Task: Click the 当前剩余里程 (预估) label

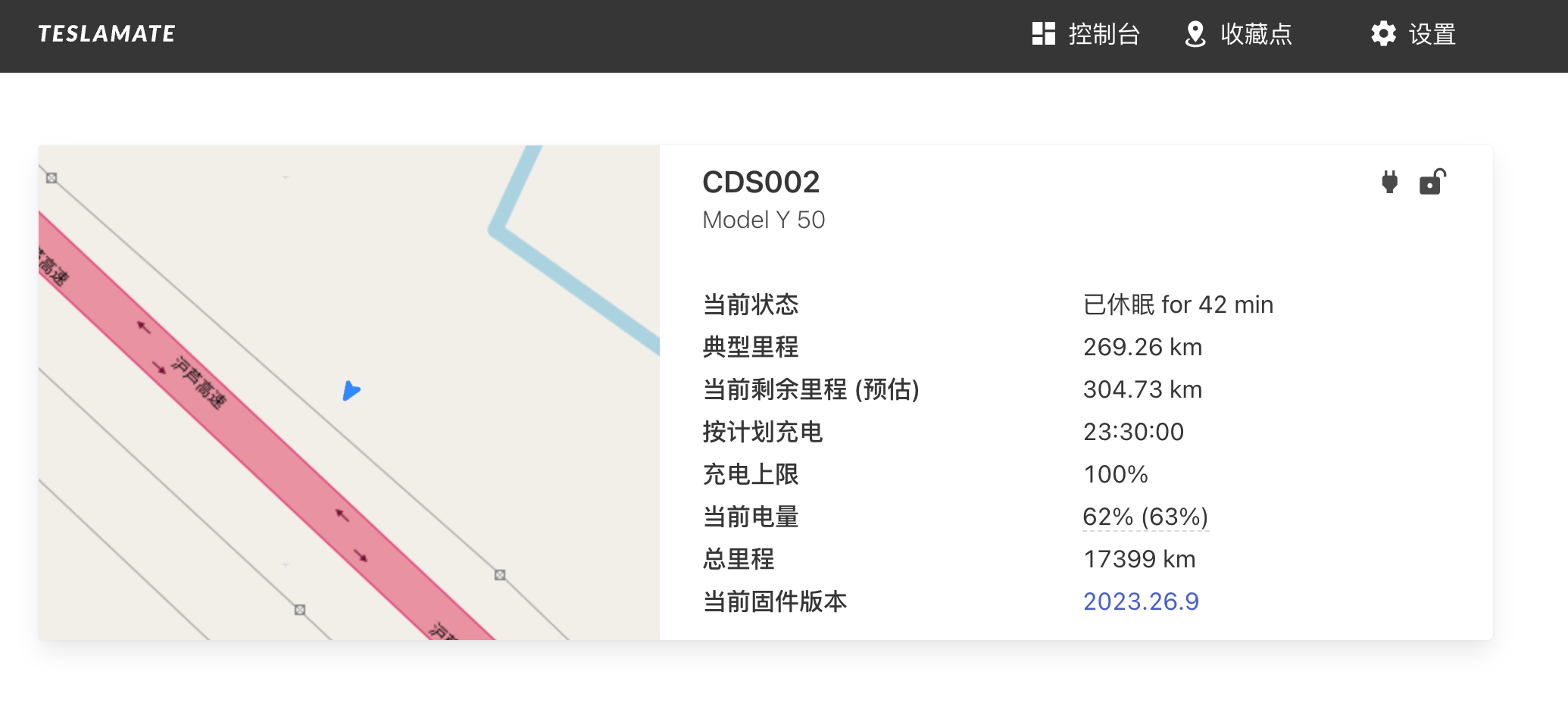Action: [811, 389]
